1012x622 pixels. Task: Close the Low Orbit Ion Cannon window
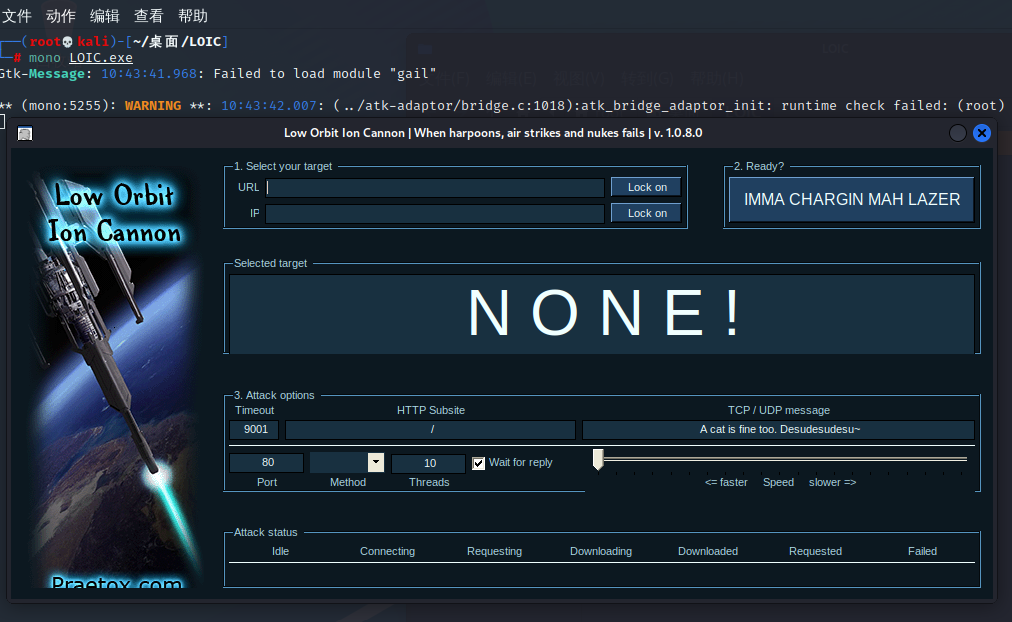point(982,133)
